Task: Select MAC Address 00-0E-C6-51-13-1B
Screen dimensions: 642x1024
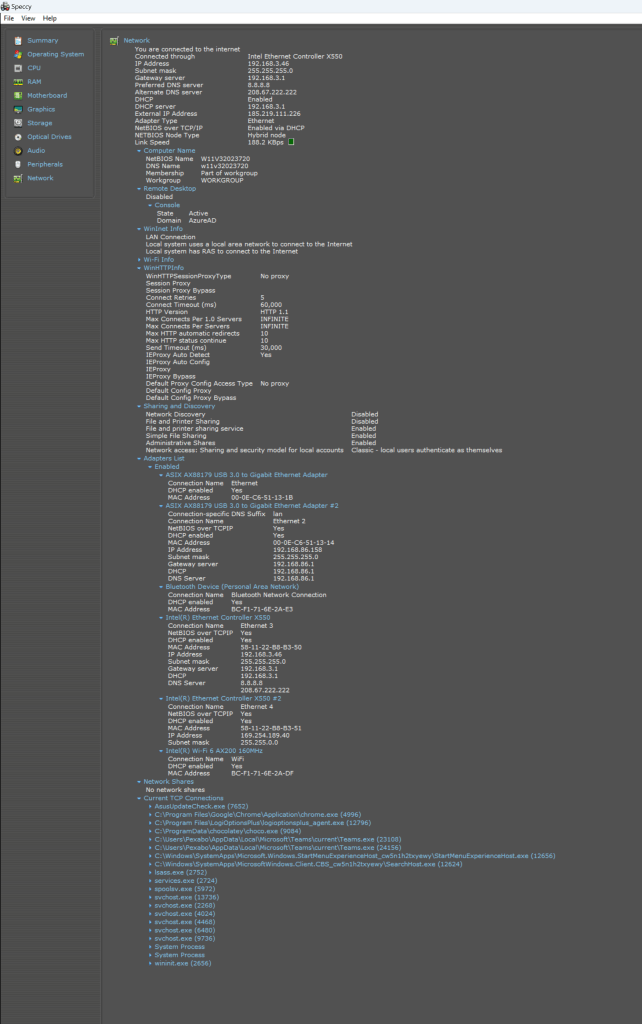Action: point(262,498)
